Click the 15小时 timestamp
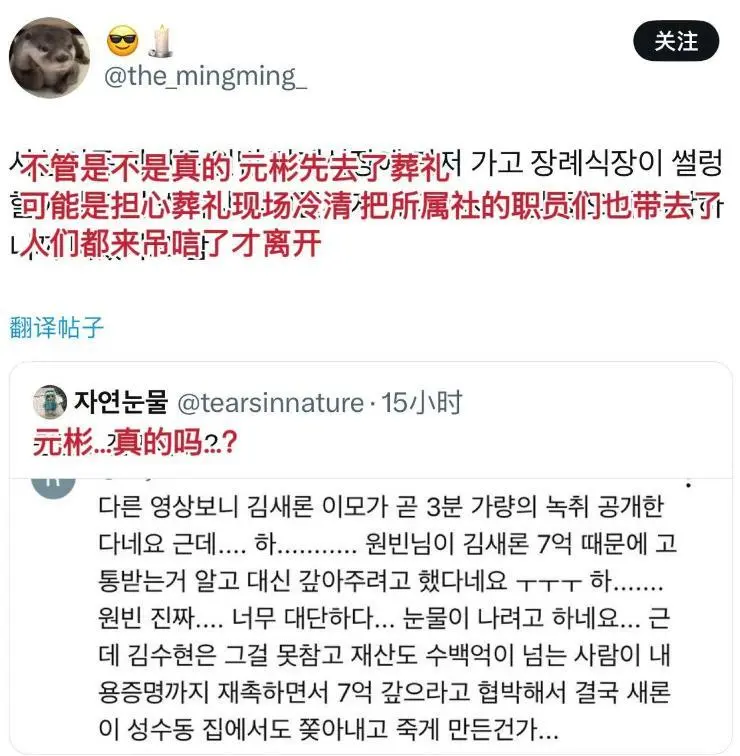740x756 pixels. (x=422, y=403)
